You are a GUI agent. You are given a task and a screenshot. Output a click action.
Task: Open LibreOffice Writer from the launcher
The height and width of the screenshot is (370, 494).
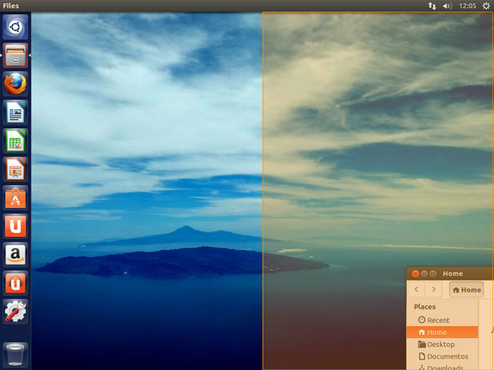pos(15,112)
